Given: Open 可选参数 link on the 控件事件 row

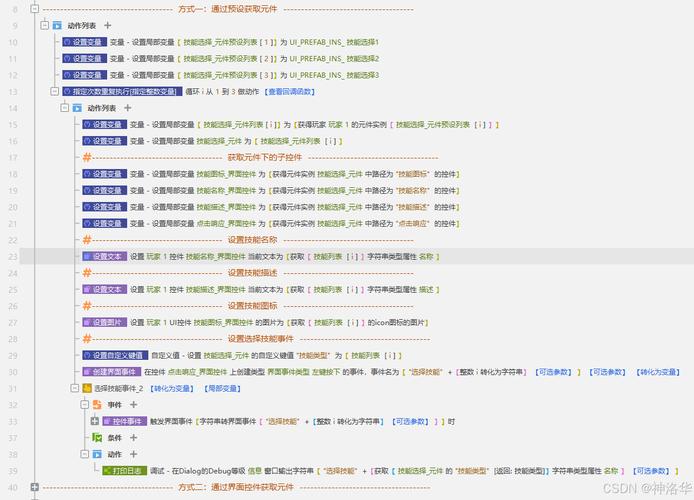Looking at the screenshot, I should point(411,421).
